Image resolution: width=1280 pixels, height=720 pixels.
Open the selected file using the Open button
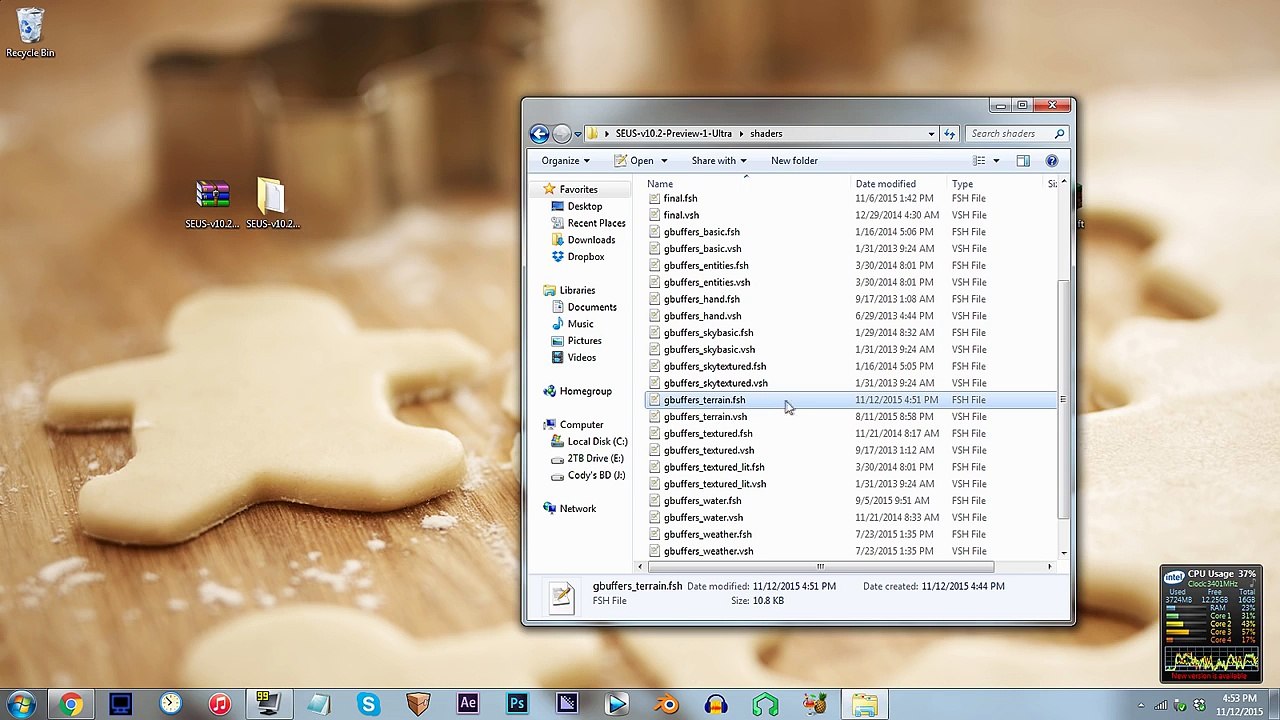(633, 161)
